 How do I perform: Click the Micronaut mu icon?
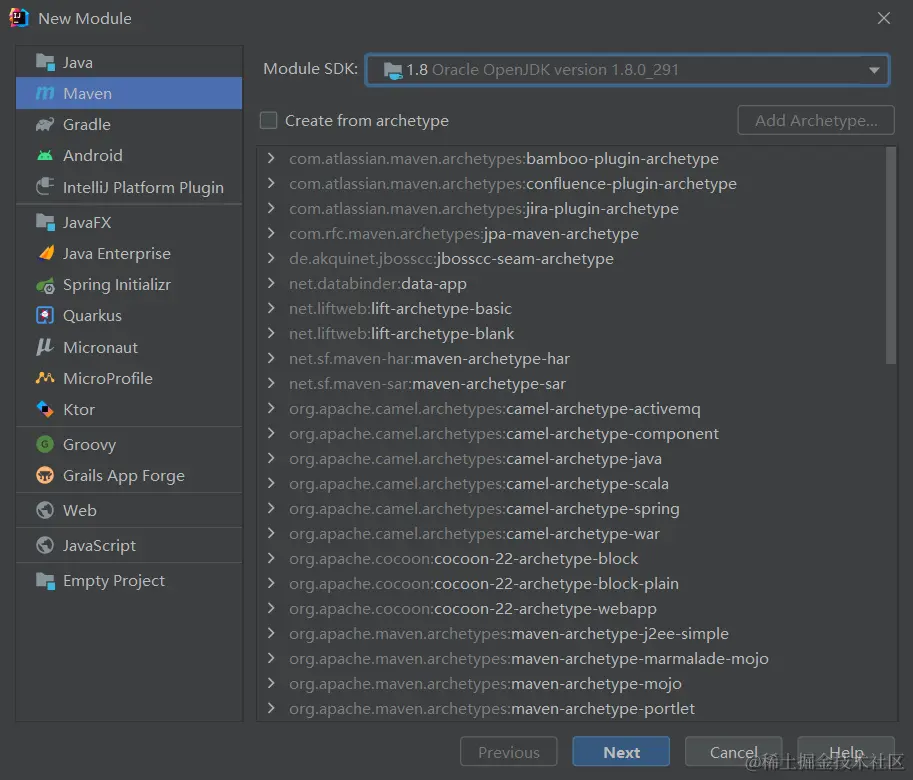(45, 347)
